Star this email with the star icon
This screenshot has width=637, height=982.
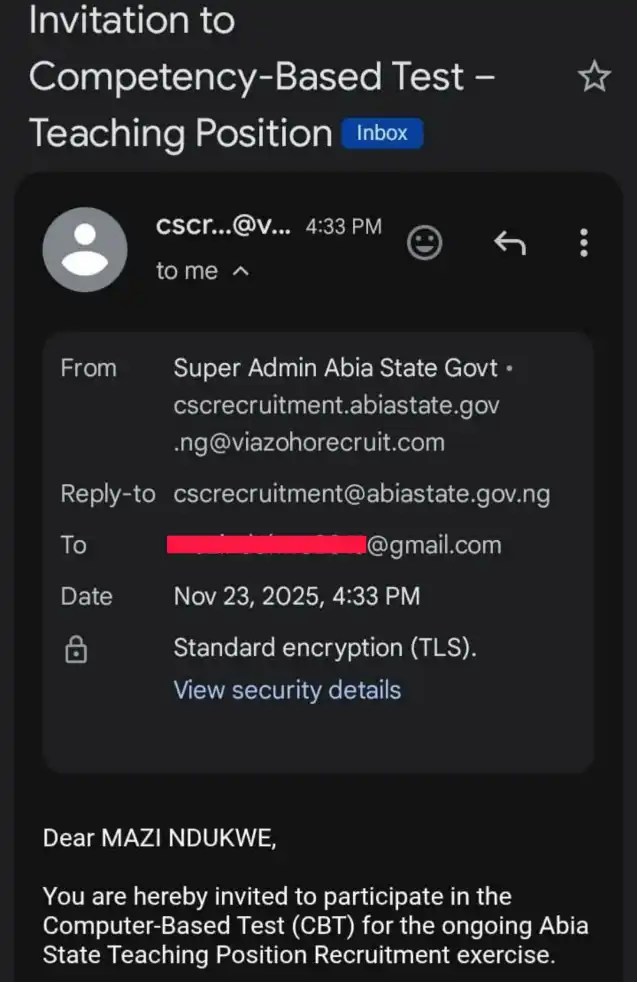click(595, 77)
